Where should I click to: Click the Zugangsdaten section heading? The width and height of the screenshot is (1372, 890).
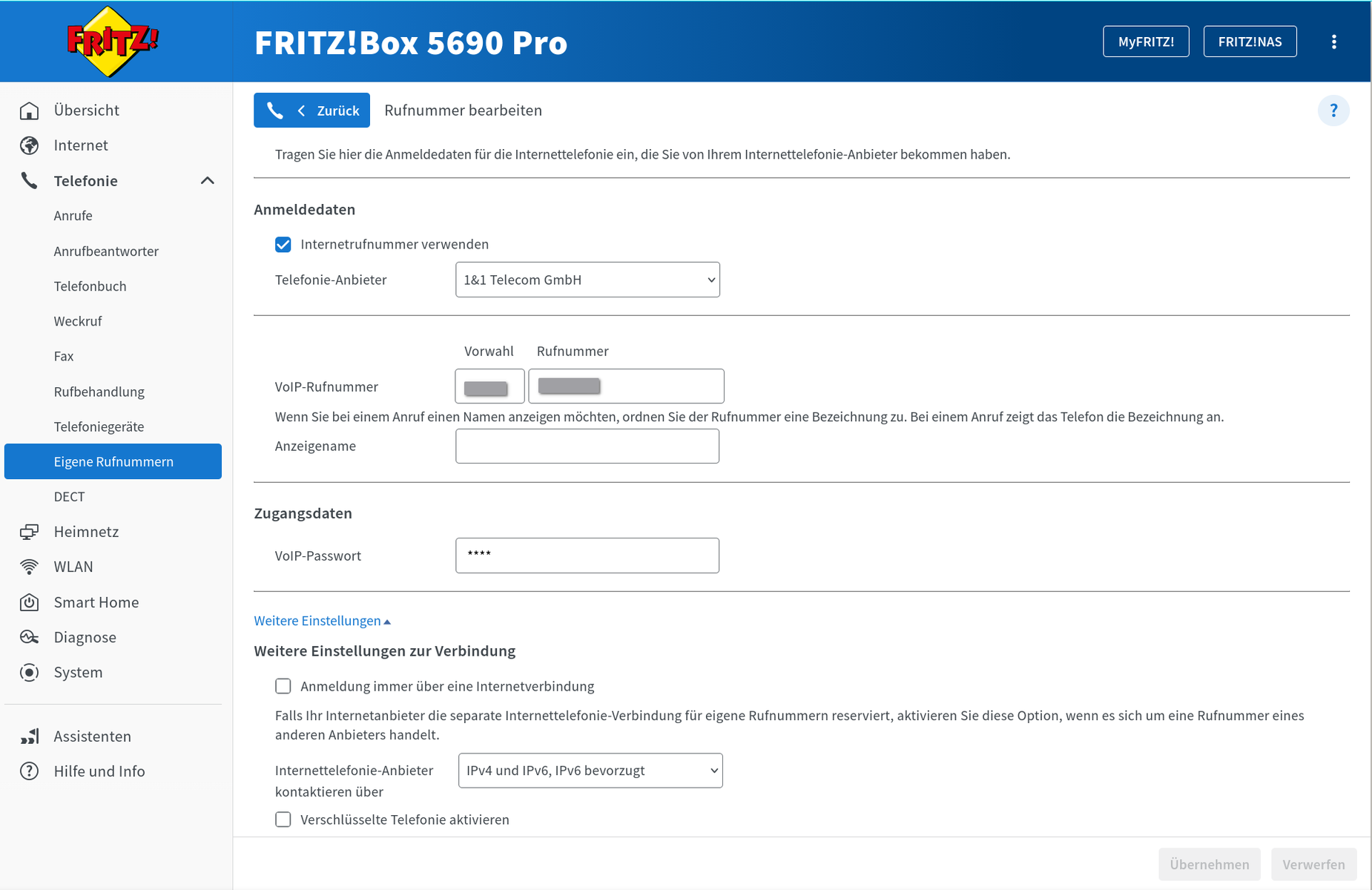(303, 513)
